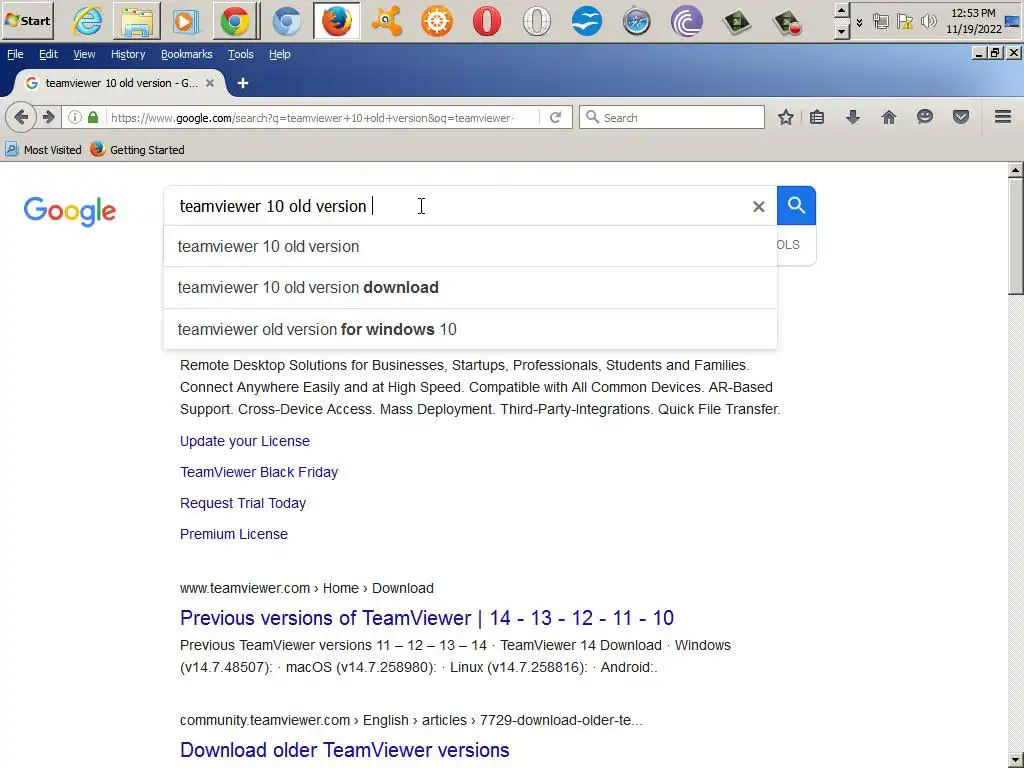The image size is (1024, 768).
Task: Select the Firefox taskbar button
Action: pos(336,21)
